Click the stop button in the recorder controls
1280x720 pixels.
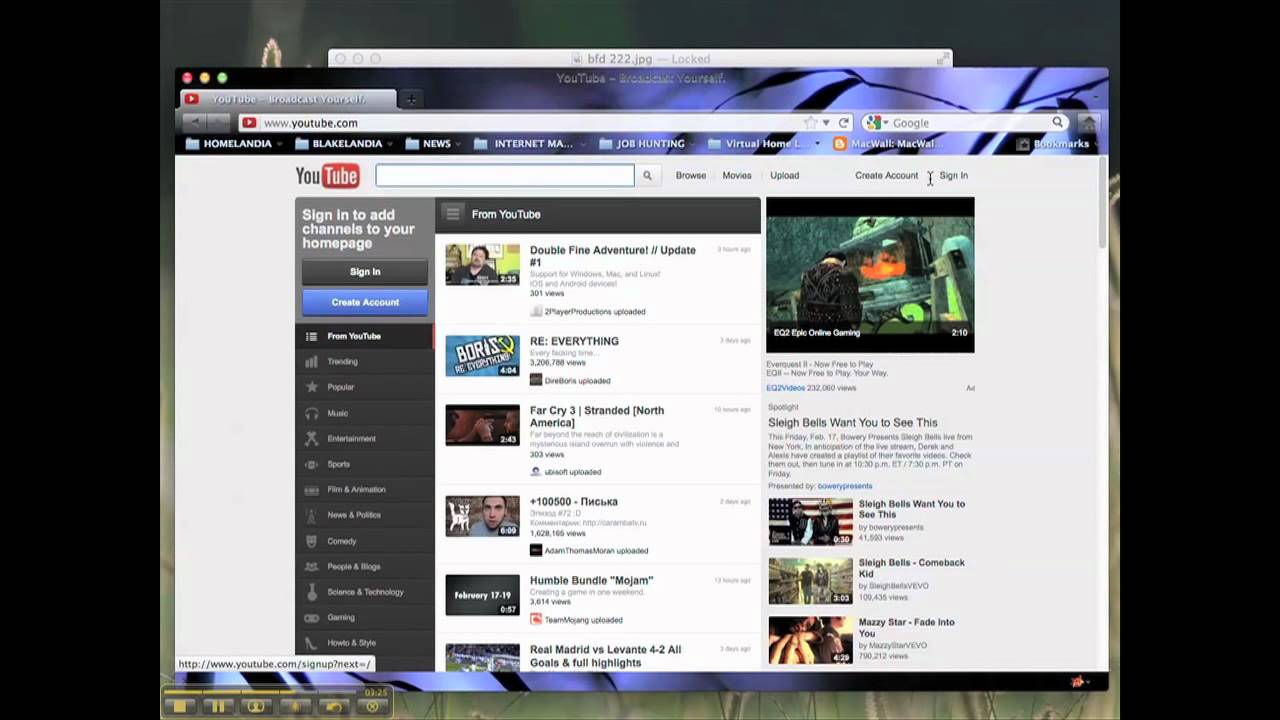[179, 706]
